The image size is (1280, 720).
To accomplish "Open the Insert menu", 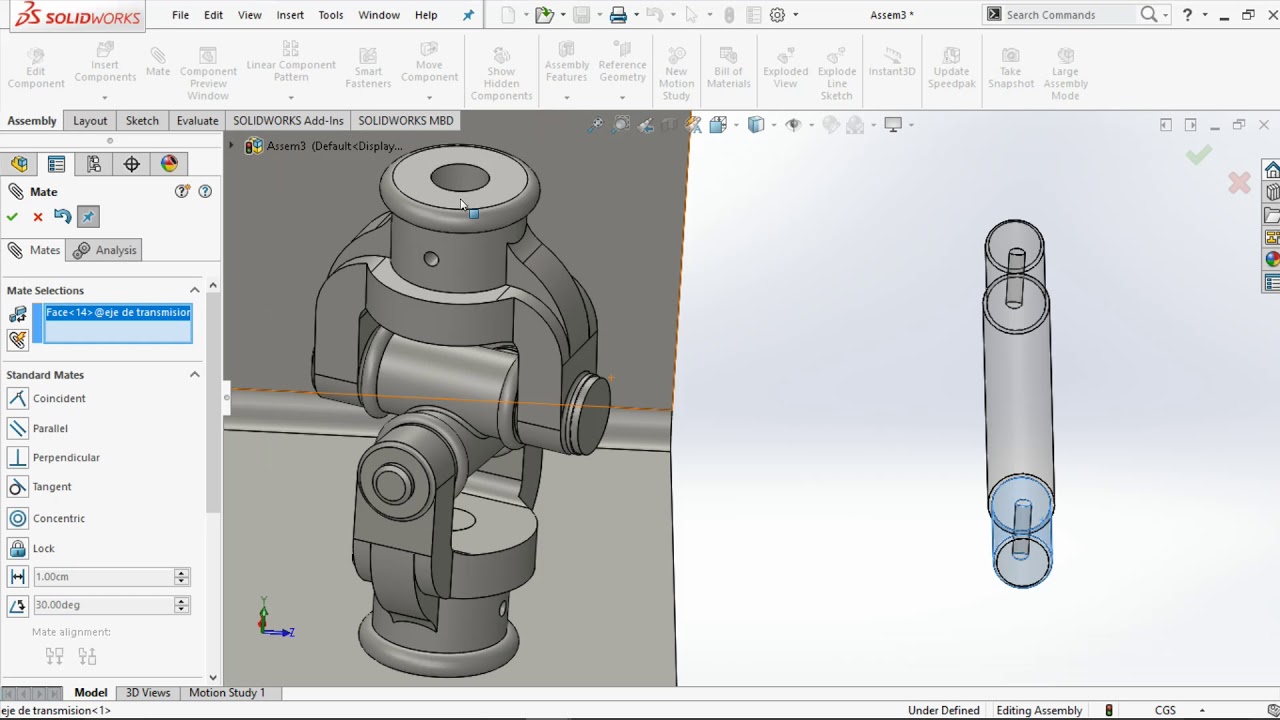I will [290, 15].
